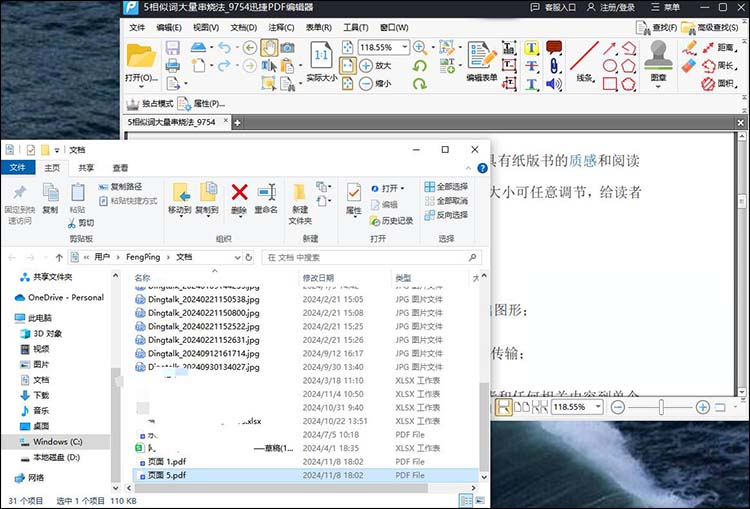Select the Hand tool
Image resolution: width=750 pixels, height=509 pixels.
pyautogui.click(x=269, y=47)
